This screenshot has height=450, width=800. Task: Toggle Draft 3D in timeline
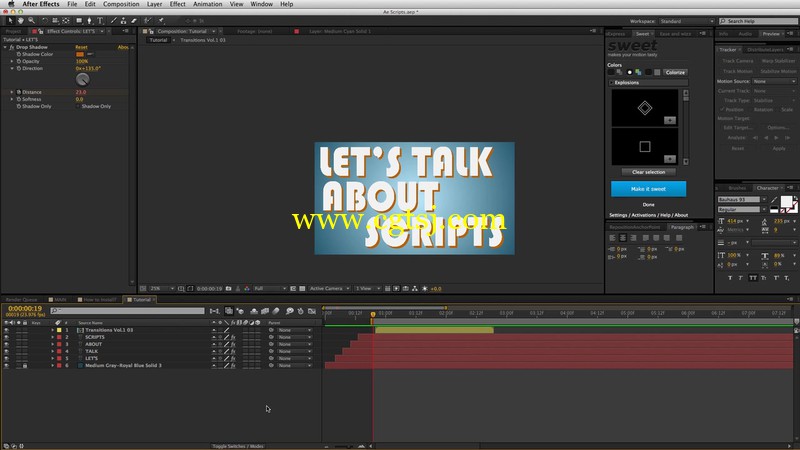point(240,311)
